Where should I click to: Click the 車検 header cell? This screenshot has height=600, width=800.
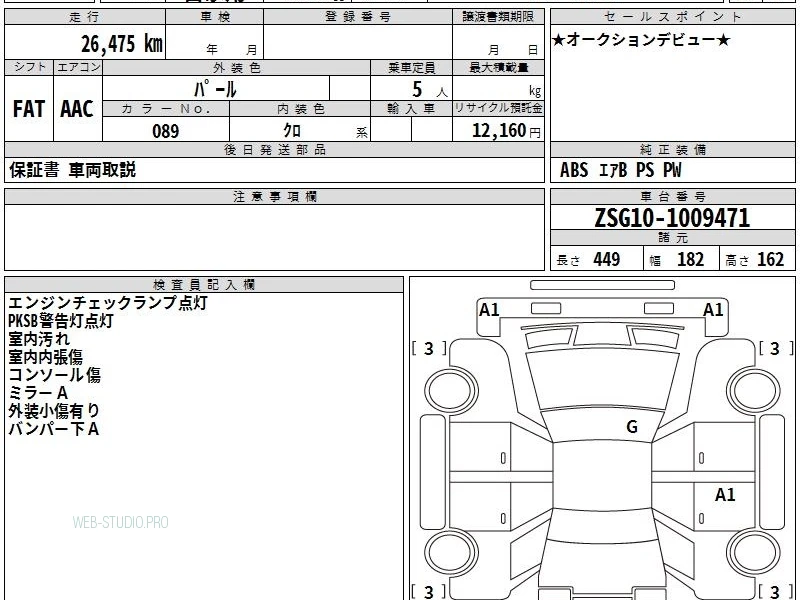pyautogui.click(x=215, y=17)
